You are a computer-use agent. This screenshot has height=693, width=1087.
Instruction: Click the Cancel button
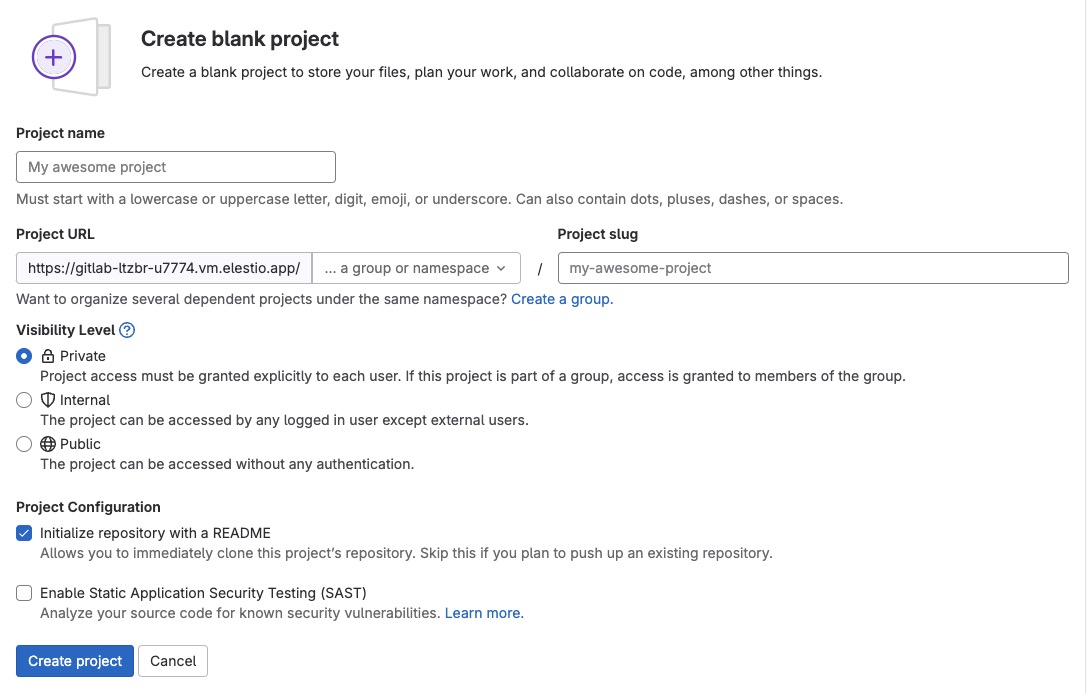click(172, 661)
